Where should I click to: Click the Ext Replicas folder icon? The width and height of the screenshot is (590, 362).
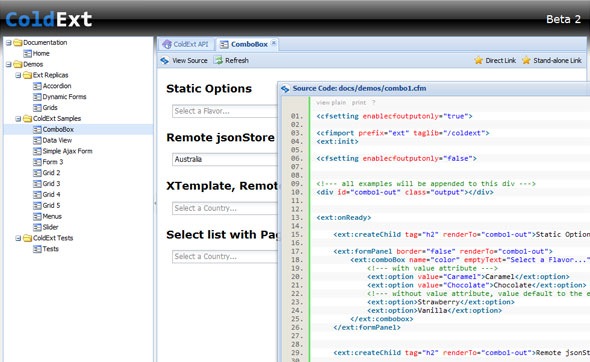tap(27, 75)
